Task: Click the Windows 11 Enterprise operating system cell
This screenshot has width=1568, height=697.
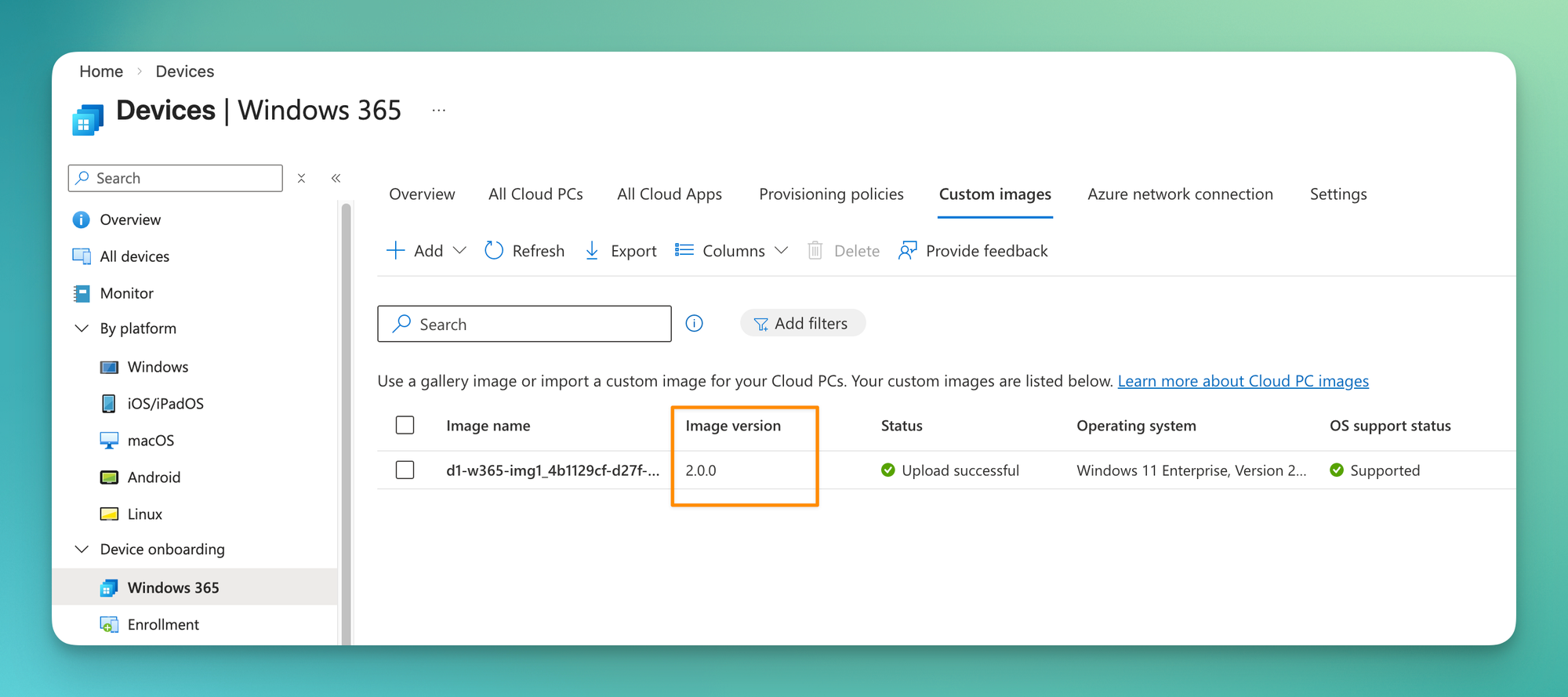Action: point(1192,470)
